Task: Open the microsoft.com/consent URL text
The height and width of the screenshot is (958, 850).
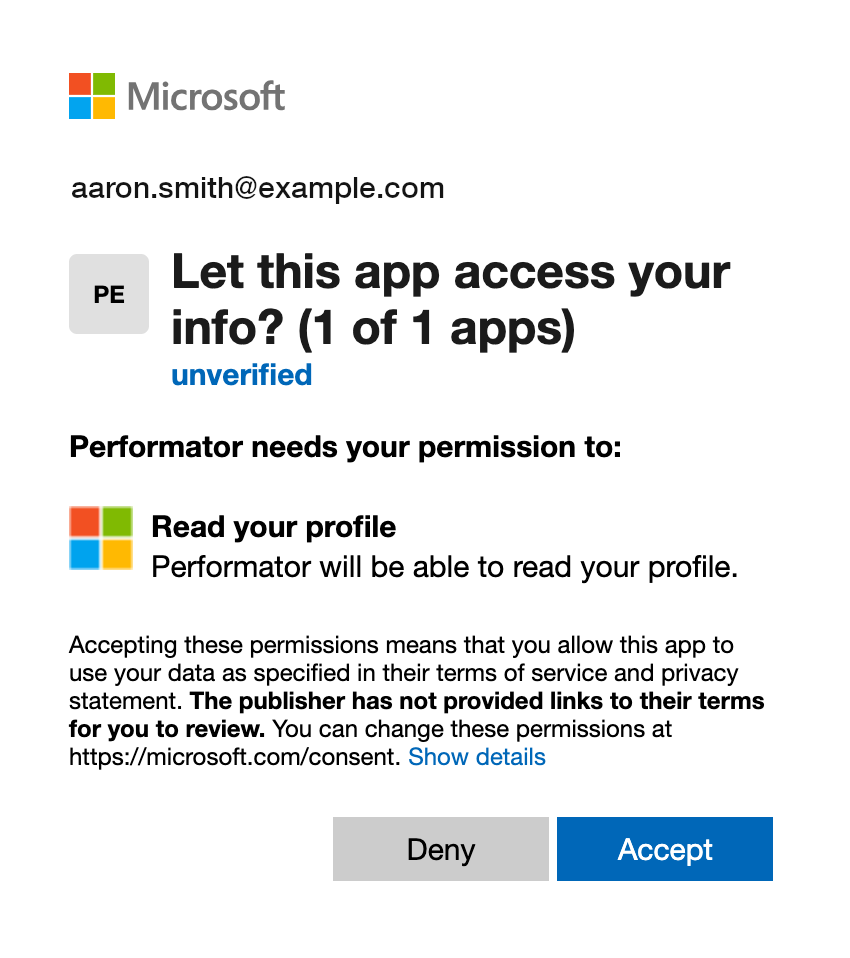Action: pos(233,757)
